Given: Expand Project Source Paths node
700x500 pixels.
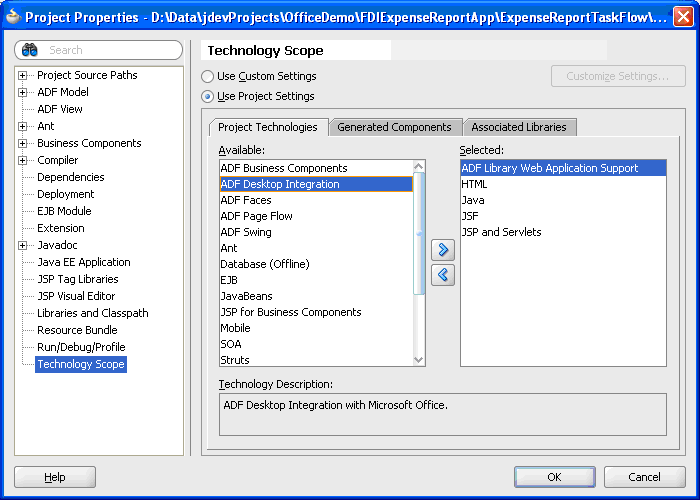Looking at the screenshot, I should pos(22,75).
